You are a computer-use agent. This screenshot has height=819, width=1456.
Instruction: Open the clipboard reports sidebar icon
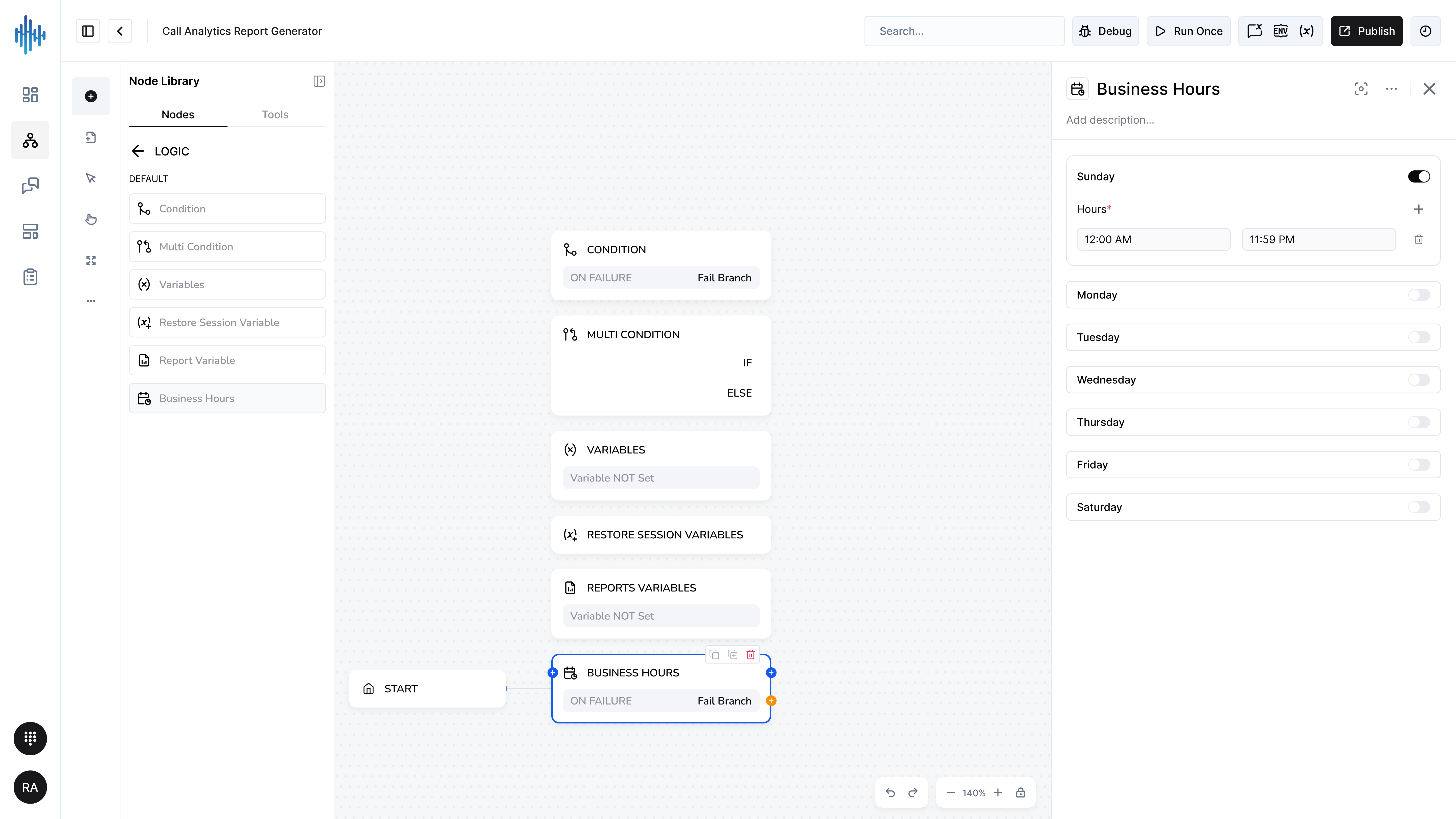(30, 277)
